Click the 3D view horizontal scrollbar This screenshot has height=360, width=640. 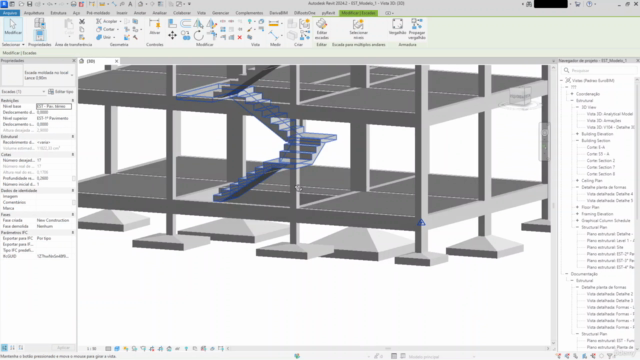tap(388, 349)
